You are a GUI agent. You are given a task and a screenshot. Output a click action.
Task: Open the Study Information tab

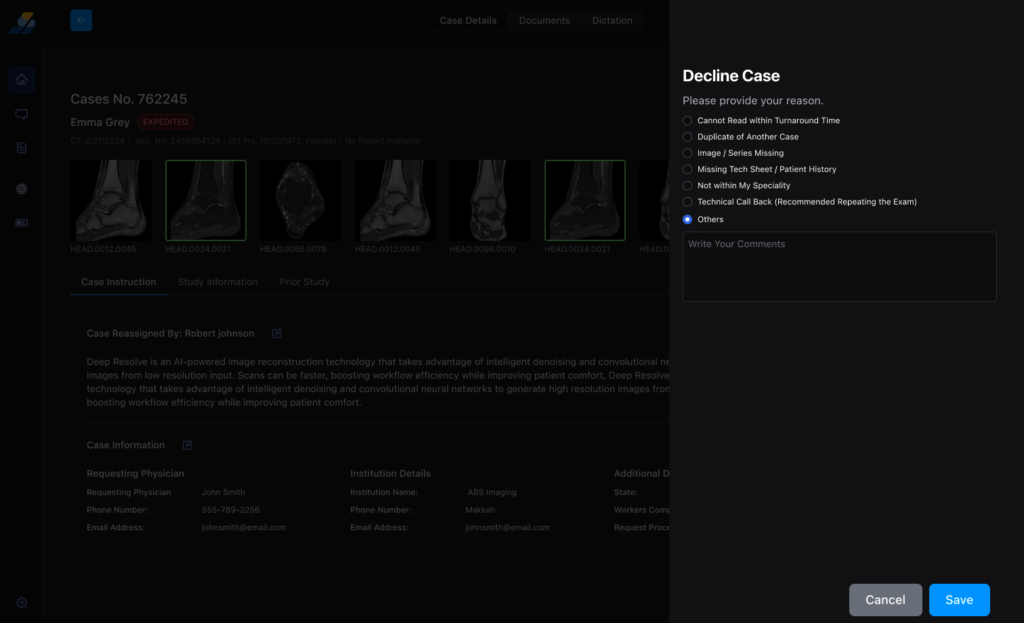coord(217,282)
